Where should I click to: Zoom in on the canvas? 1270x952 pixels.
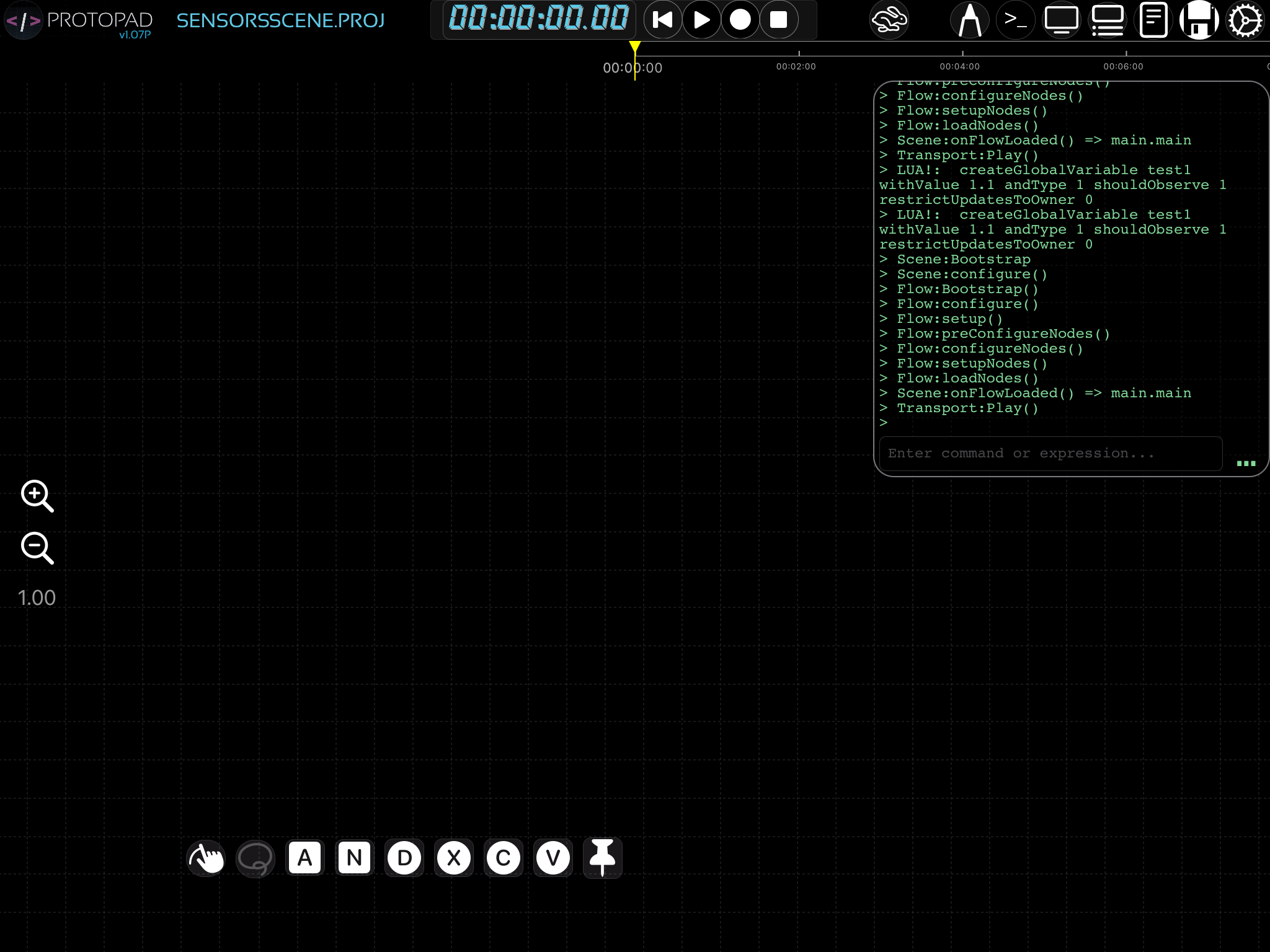tap(37, 496)
